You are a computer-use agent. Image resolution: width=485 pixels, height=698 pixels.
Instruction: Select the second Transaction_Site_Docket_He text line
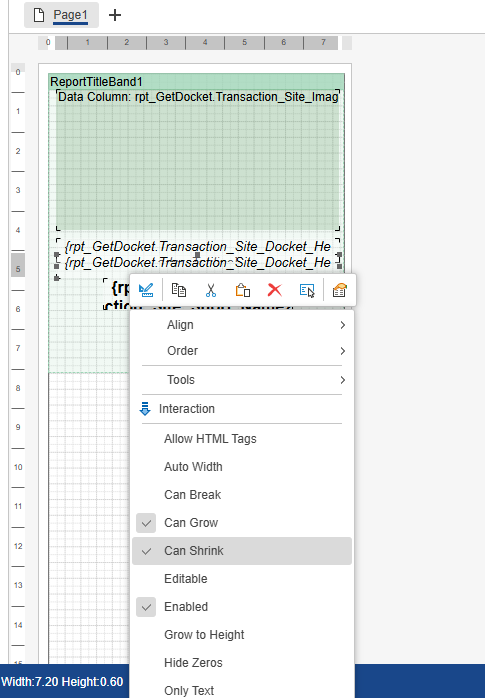coord(198,263)
